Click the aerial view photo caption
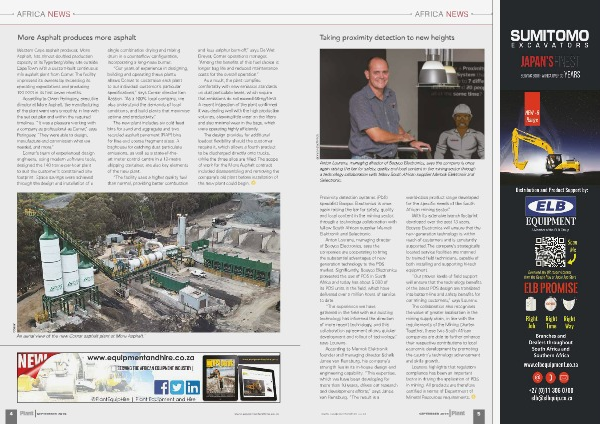 tap(80, 336)
